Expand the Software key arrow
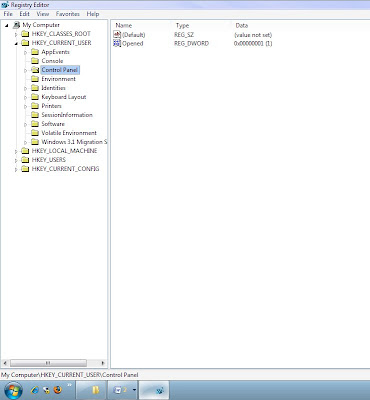Screen dimensions: 370x400 [25, 124]
